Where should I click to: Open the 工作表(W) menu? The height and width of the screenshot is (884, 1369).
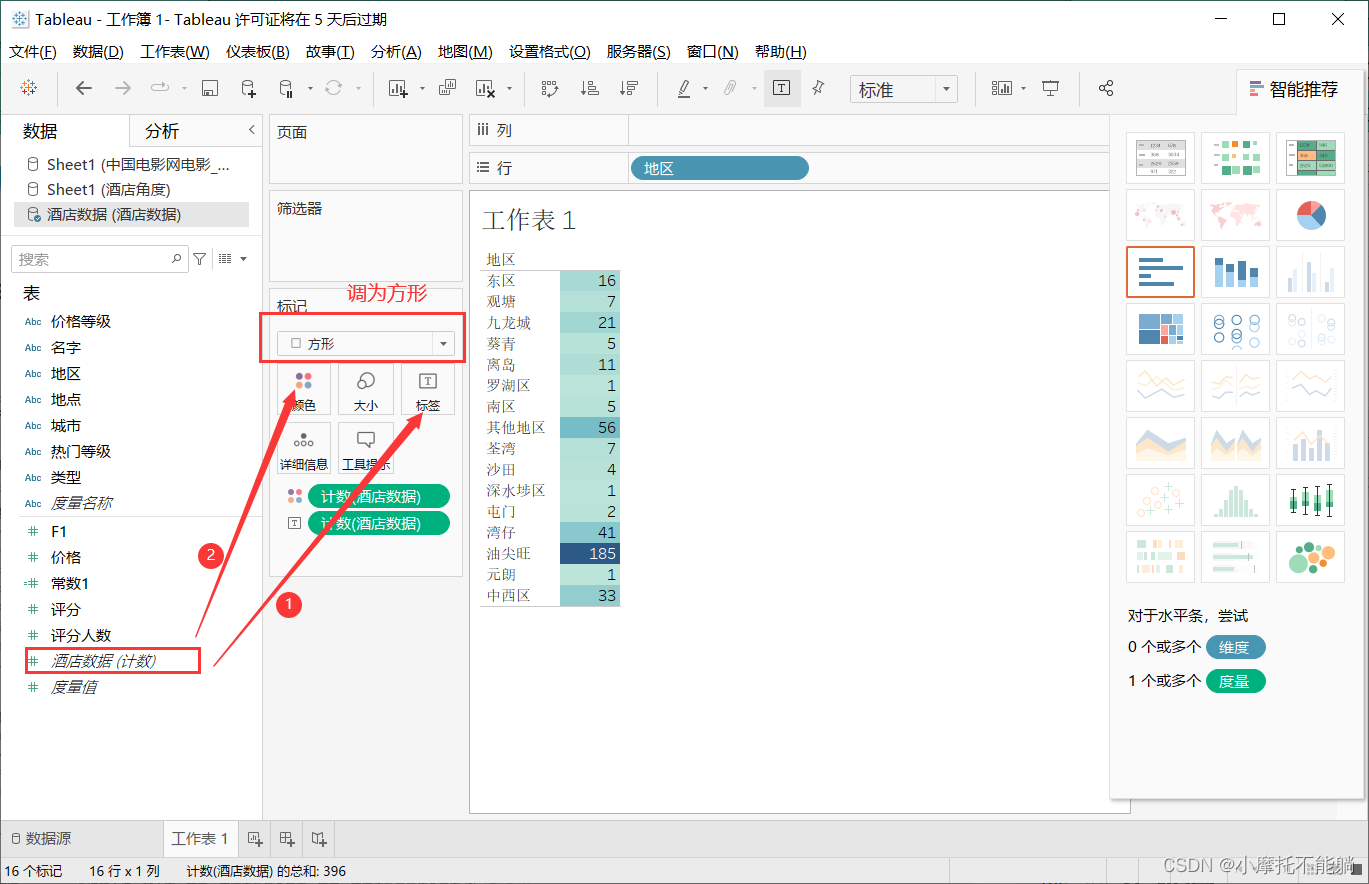[x=175, y=52]
